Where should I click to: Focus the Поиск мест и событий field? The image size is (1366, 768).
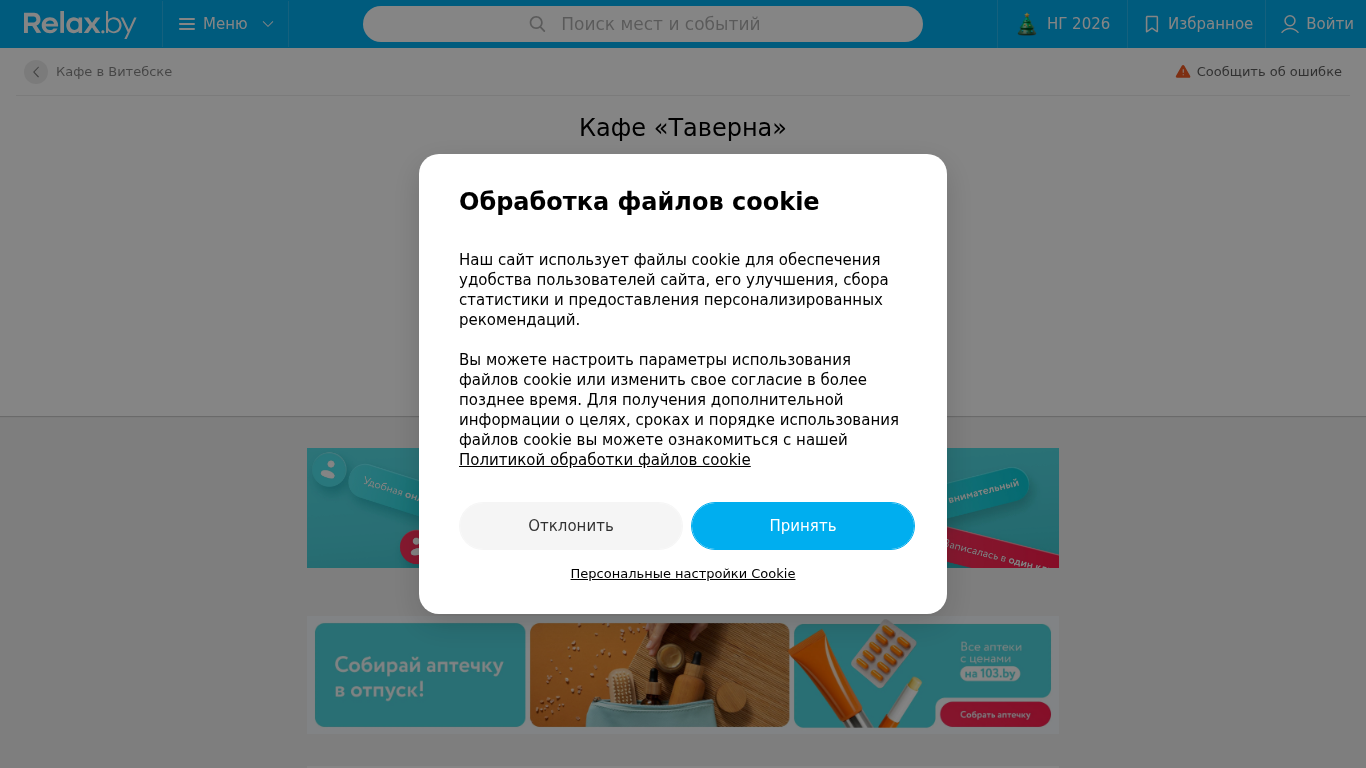point(643,24)
